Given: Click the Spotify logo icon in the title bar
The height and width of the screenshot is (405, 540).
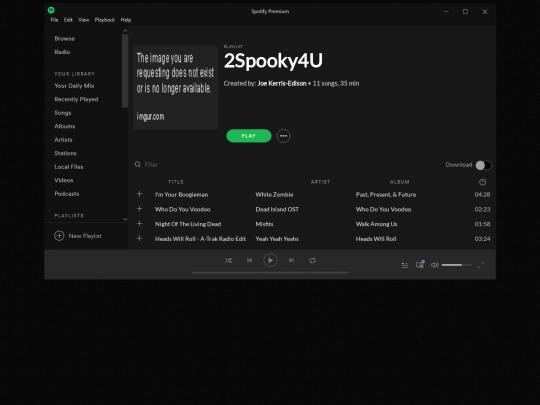Looking at the screenshot, I should tap(51, 10).
